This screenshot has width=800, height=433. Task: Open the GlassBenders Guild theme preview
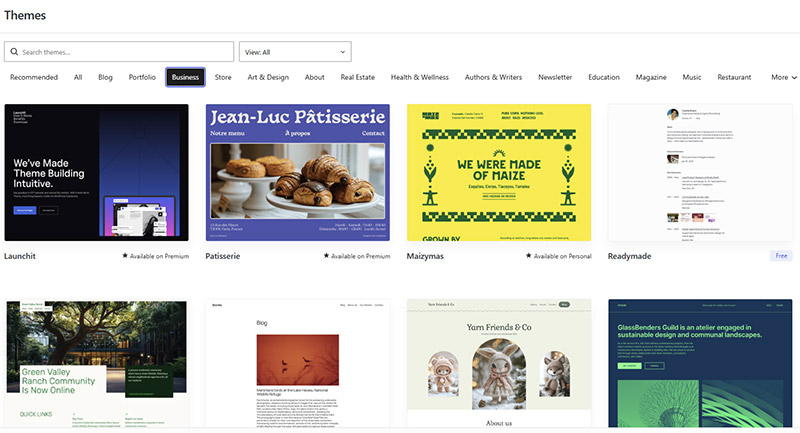tap(701, 363)
